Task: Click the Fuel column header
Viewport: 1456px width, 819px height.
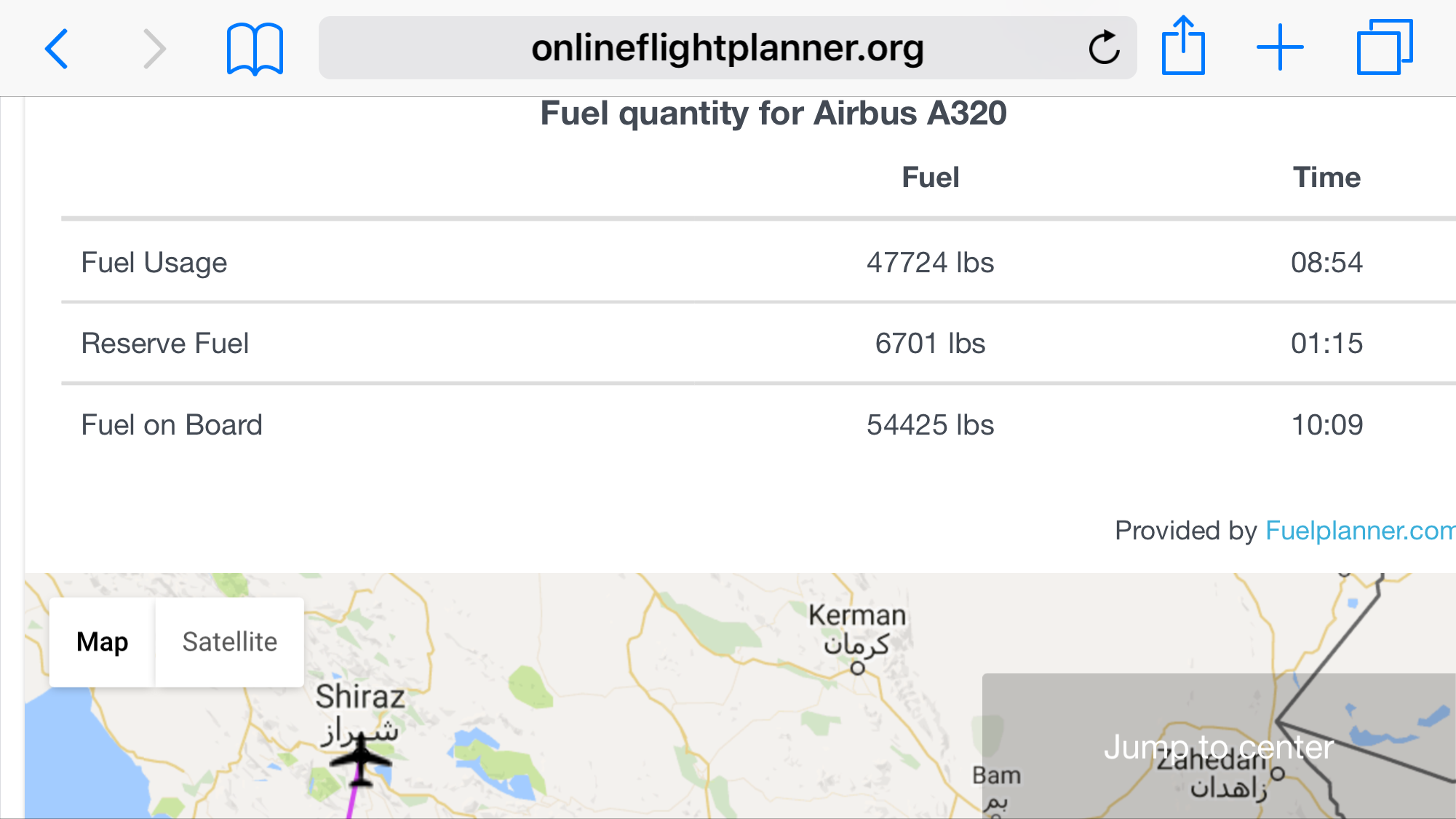Action: [x=930, y=178]
